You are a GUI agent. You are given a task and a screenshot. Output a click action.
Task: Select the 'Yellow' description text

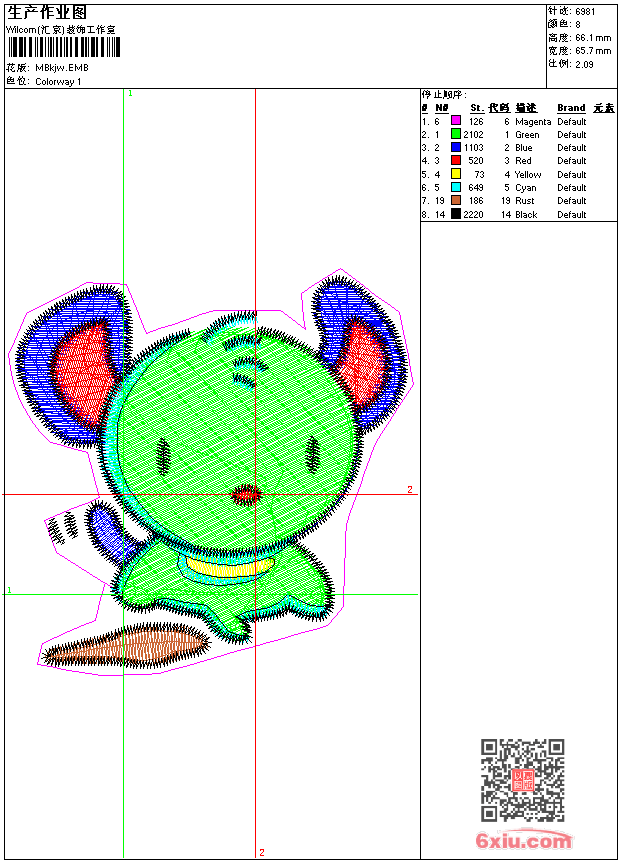528,174
